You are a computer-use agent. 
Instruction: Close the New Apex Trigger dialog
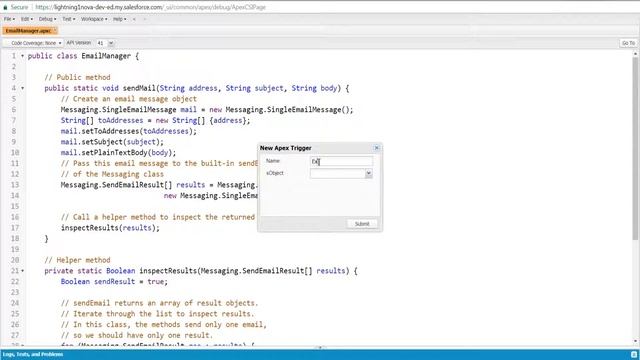click(x=377, y=148)
